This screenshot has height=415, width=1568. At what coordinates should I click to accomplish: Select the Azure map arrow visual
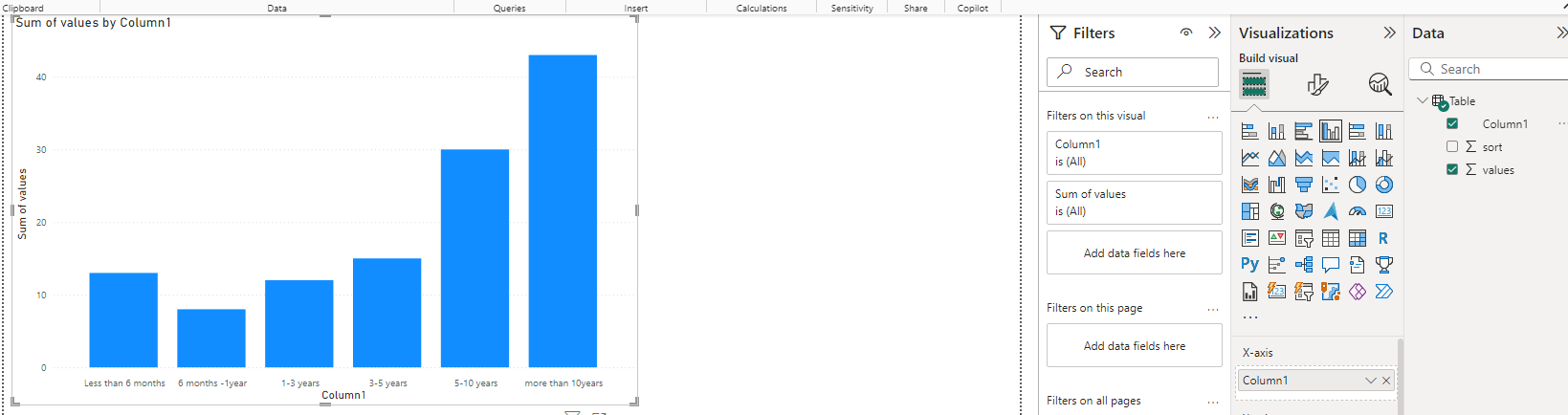pyautogui.click(x=1331, y=211)
